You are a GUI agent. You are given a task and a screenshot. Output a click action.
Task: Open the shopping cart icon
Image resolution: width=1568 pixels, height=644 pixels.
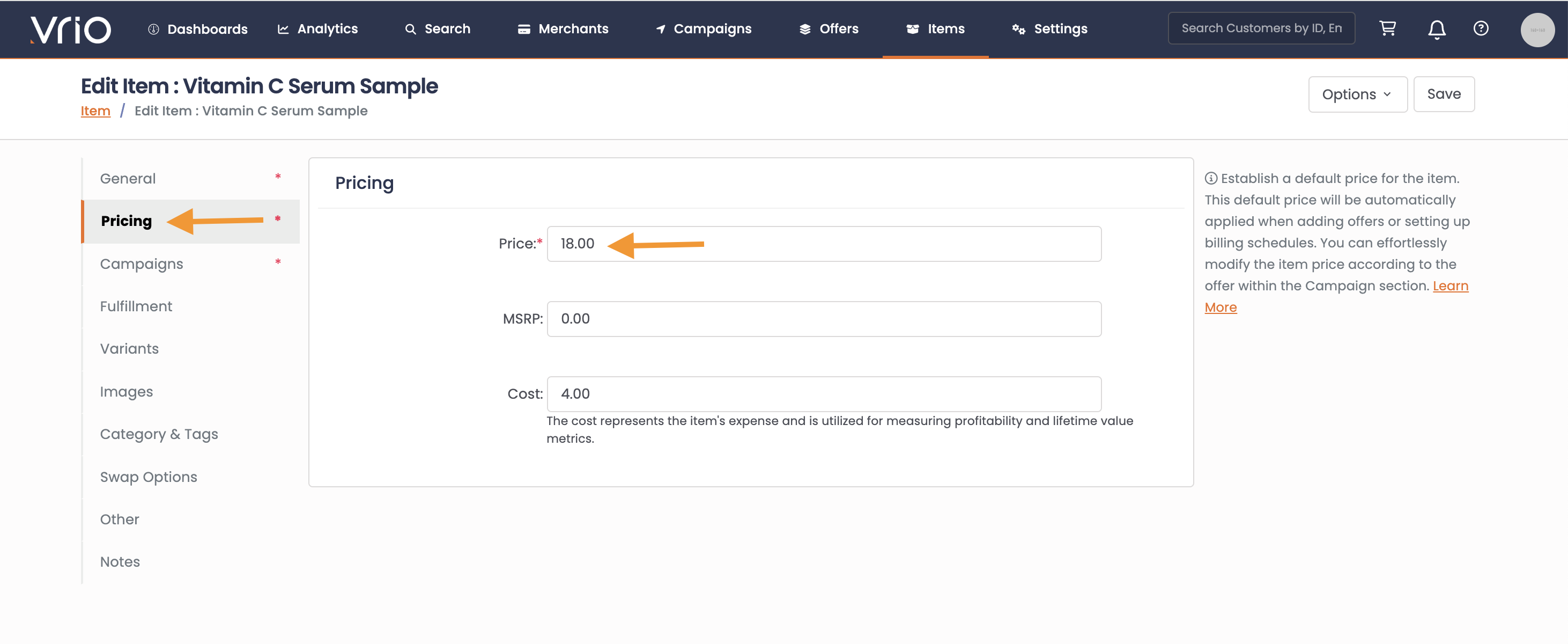(1387, 28)
